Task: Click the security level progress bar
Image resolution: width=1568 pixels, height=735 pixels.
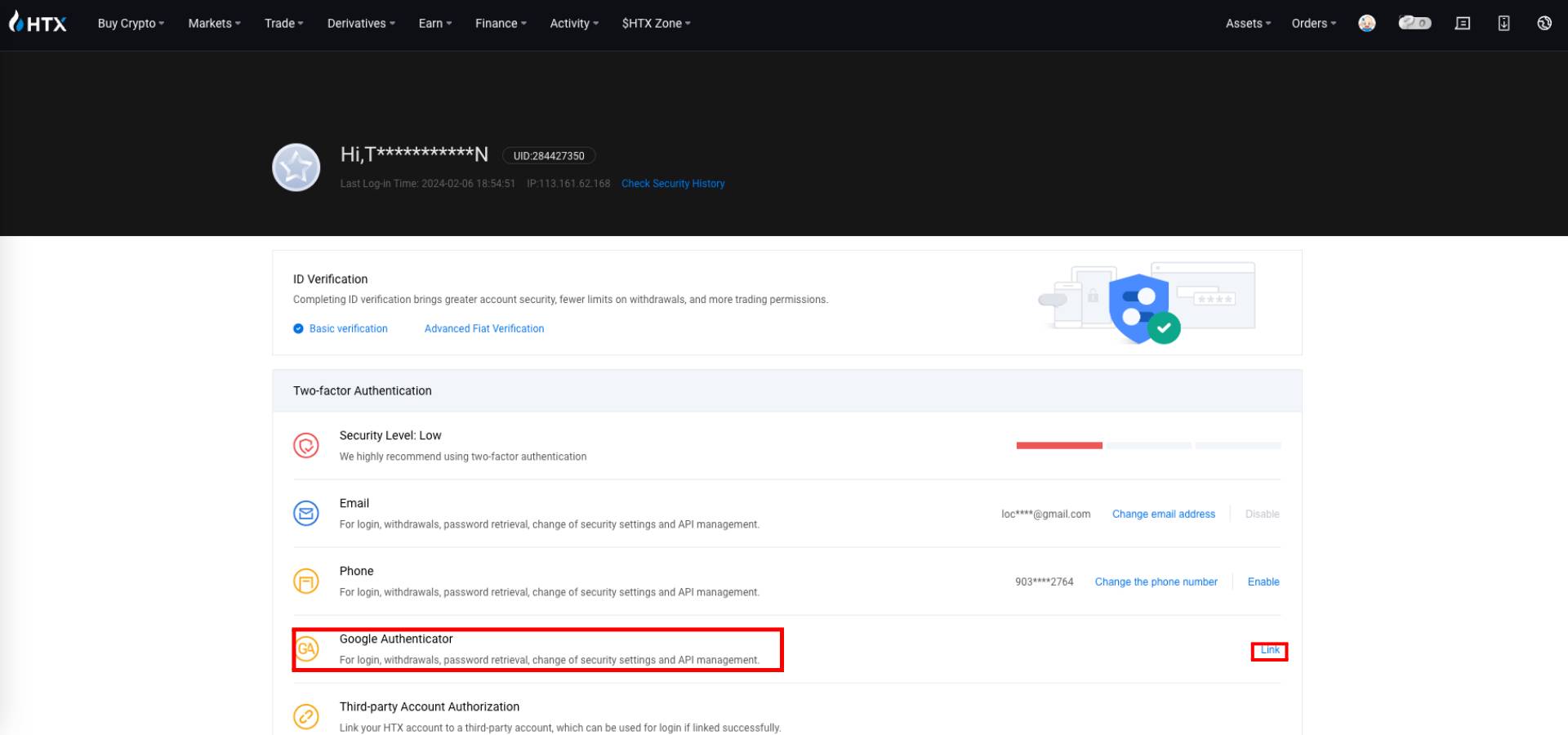Action: pos(1148,446)
